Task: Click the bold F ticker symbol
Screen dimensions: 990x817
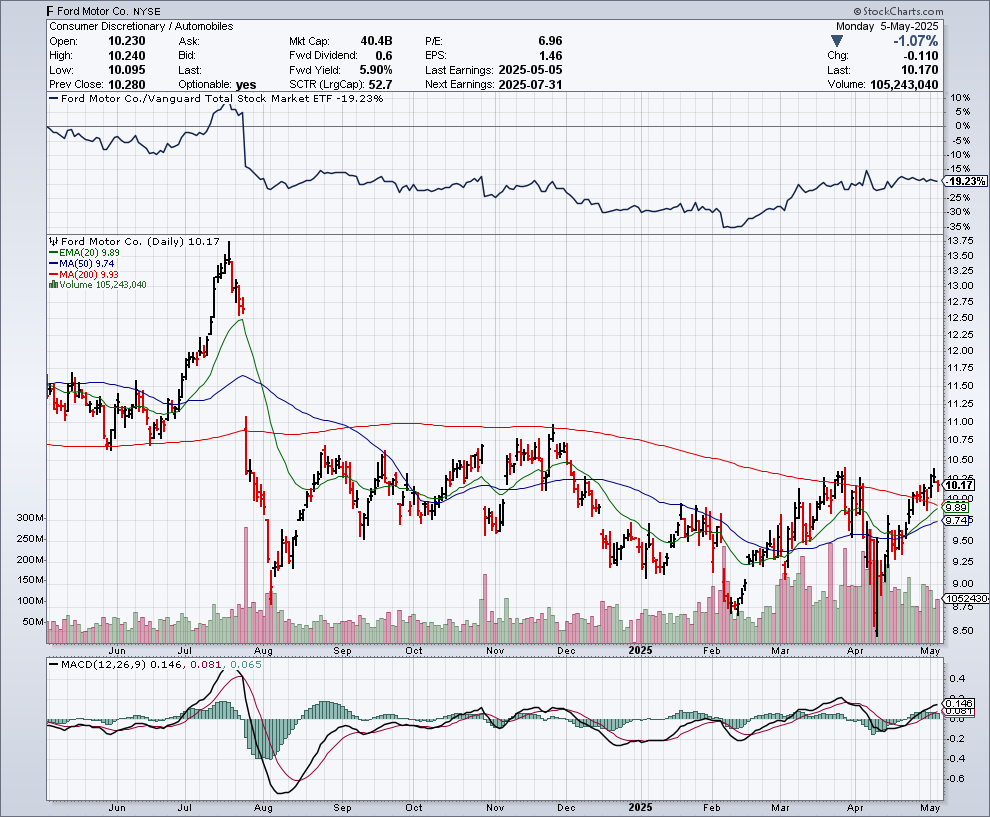Action: pos(50,11)
